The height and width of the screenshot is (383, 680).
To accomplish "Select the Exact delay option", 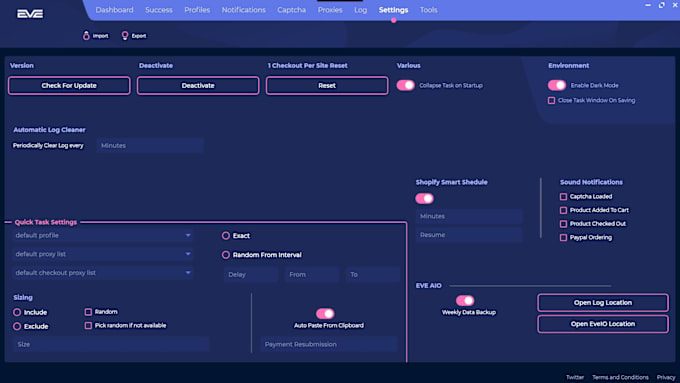I will (x=226, y=236).
